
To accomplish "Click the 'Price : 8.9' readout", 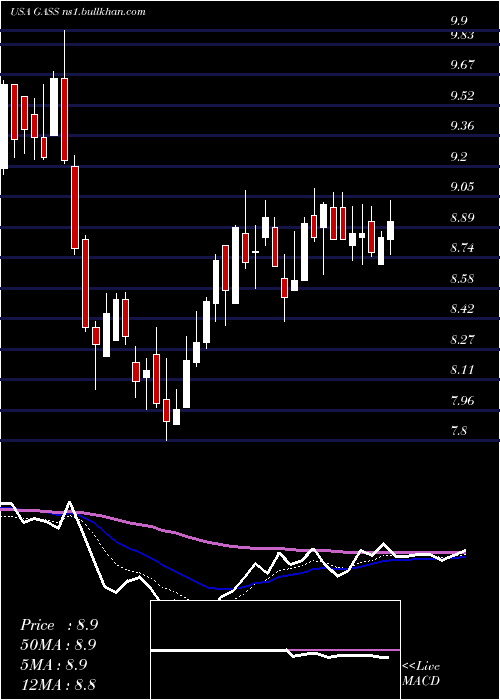I will tap(59, 625).
